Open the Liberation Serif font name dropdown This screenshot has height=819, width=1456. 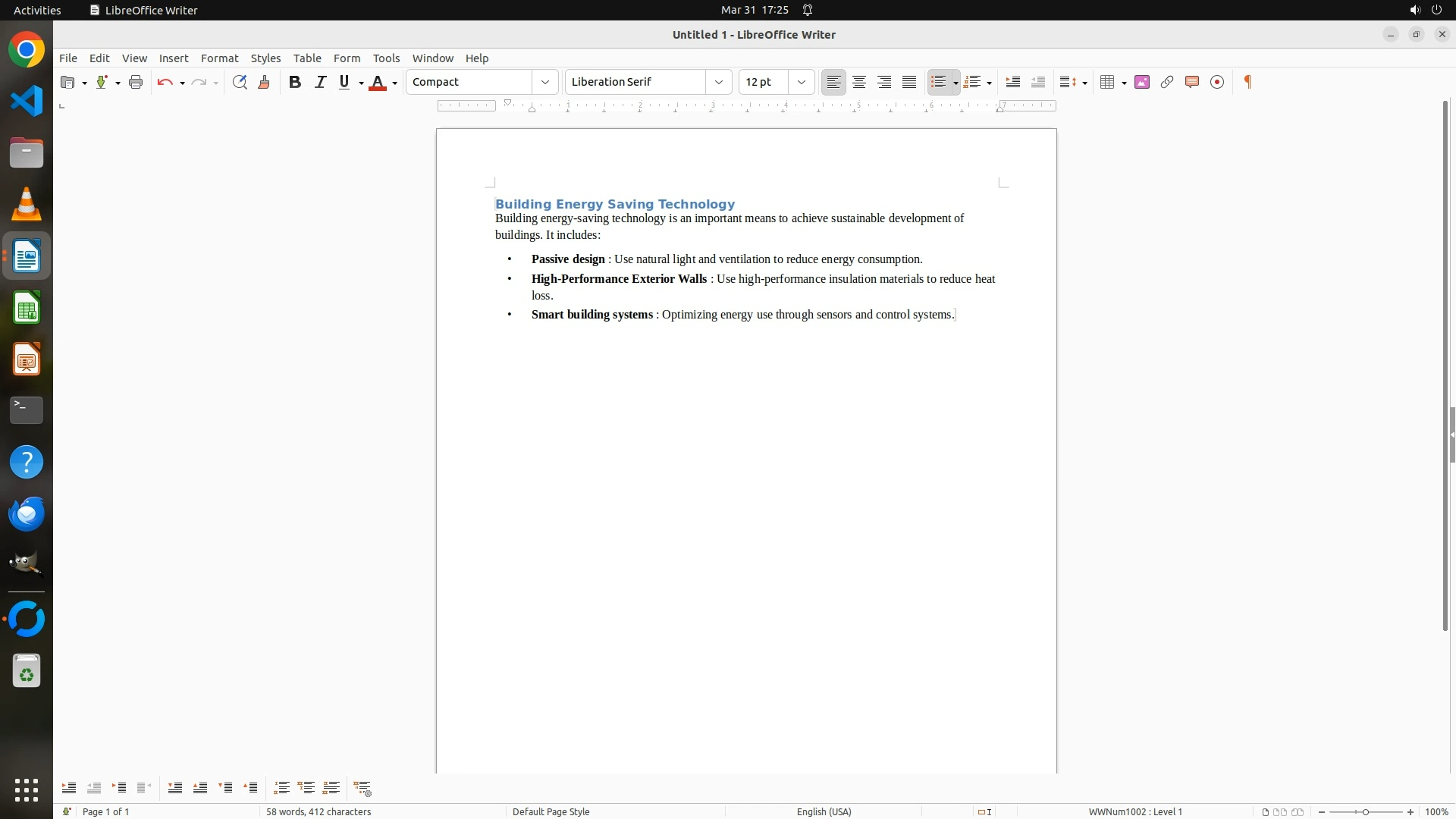pos(718,82)
